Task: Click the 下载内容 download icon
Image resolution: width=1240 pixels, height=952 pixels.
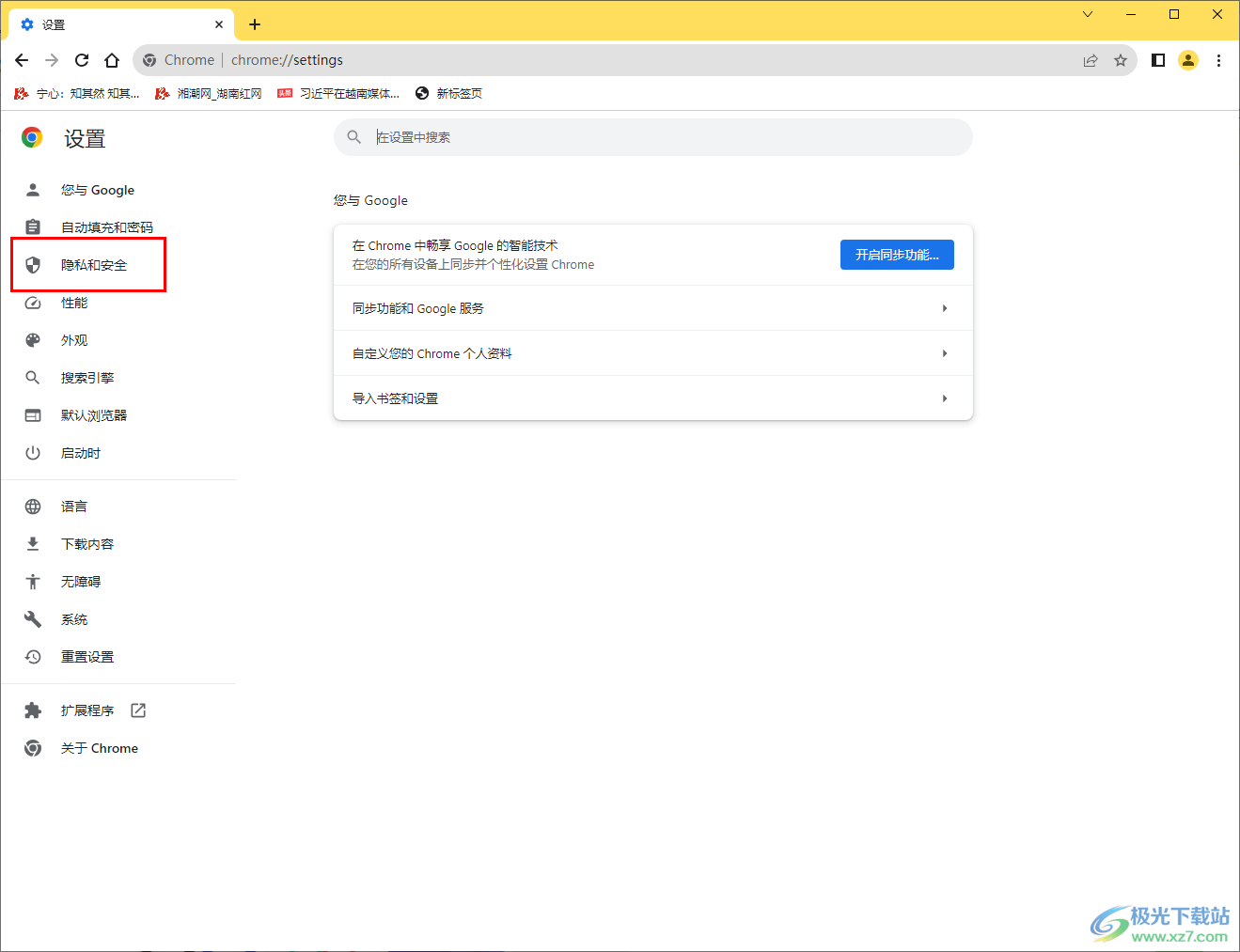Action: click(x=33, y=544)
